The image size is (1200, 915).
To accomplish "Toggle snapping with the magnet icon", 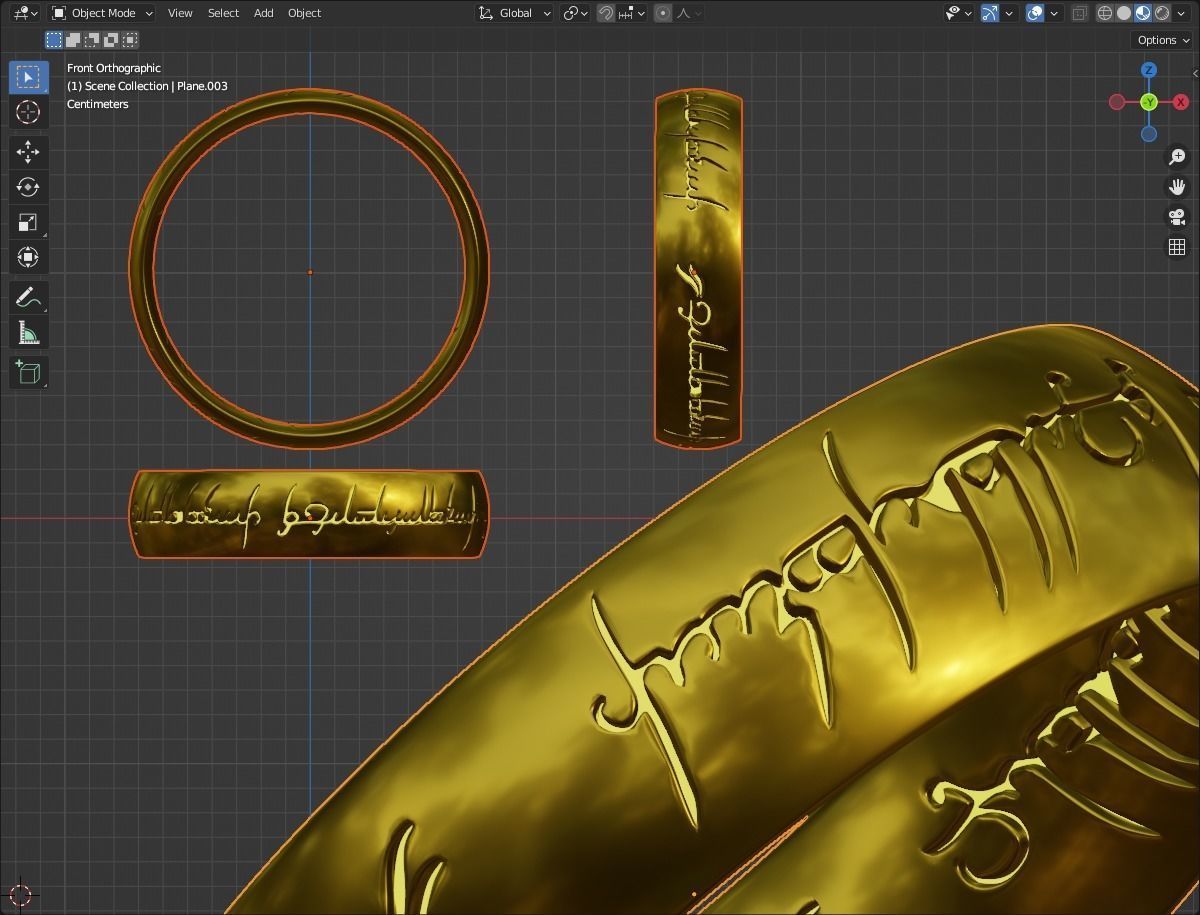I will 605,13.
